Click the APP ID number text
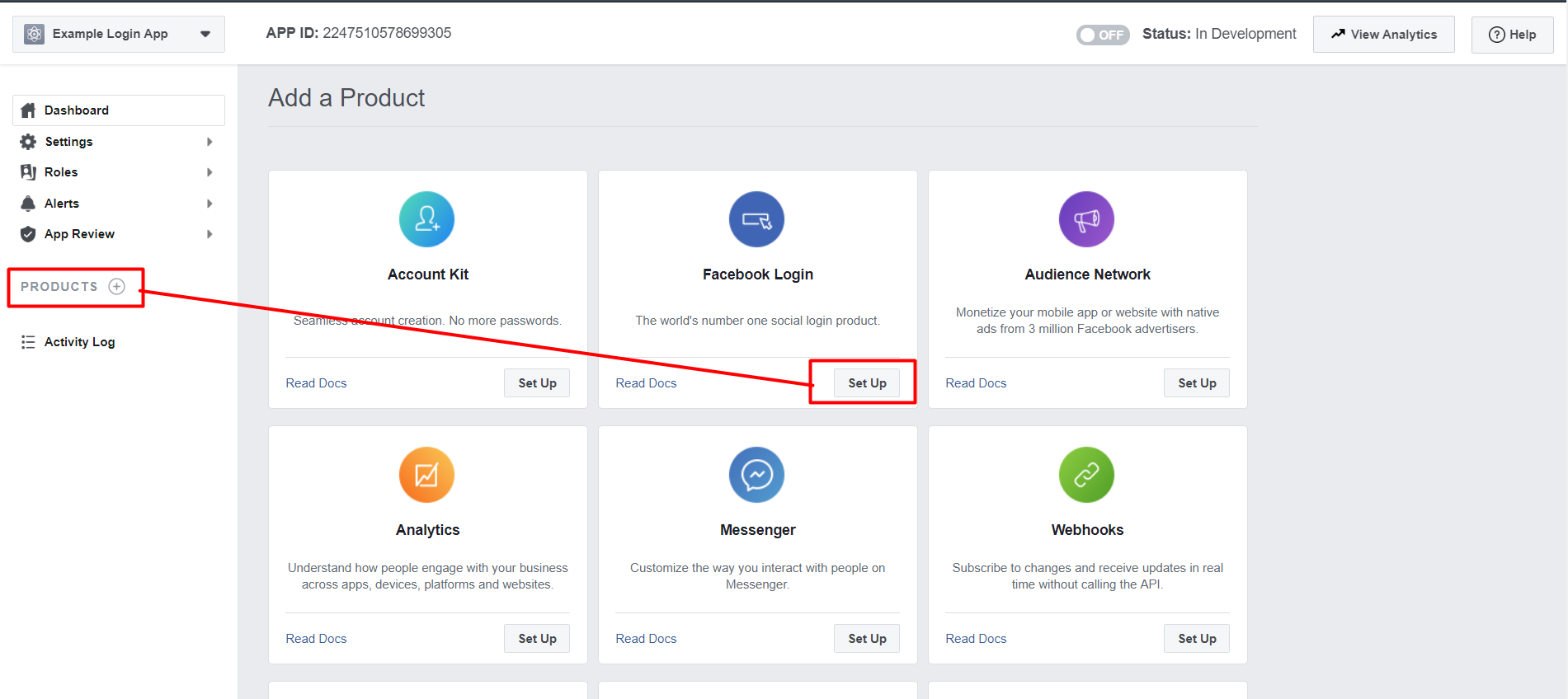The height and width of the screenshot is (699, 1568). tap(387, 33)
